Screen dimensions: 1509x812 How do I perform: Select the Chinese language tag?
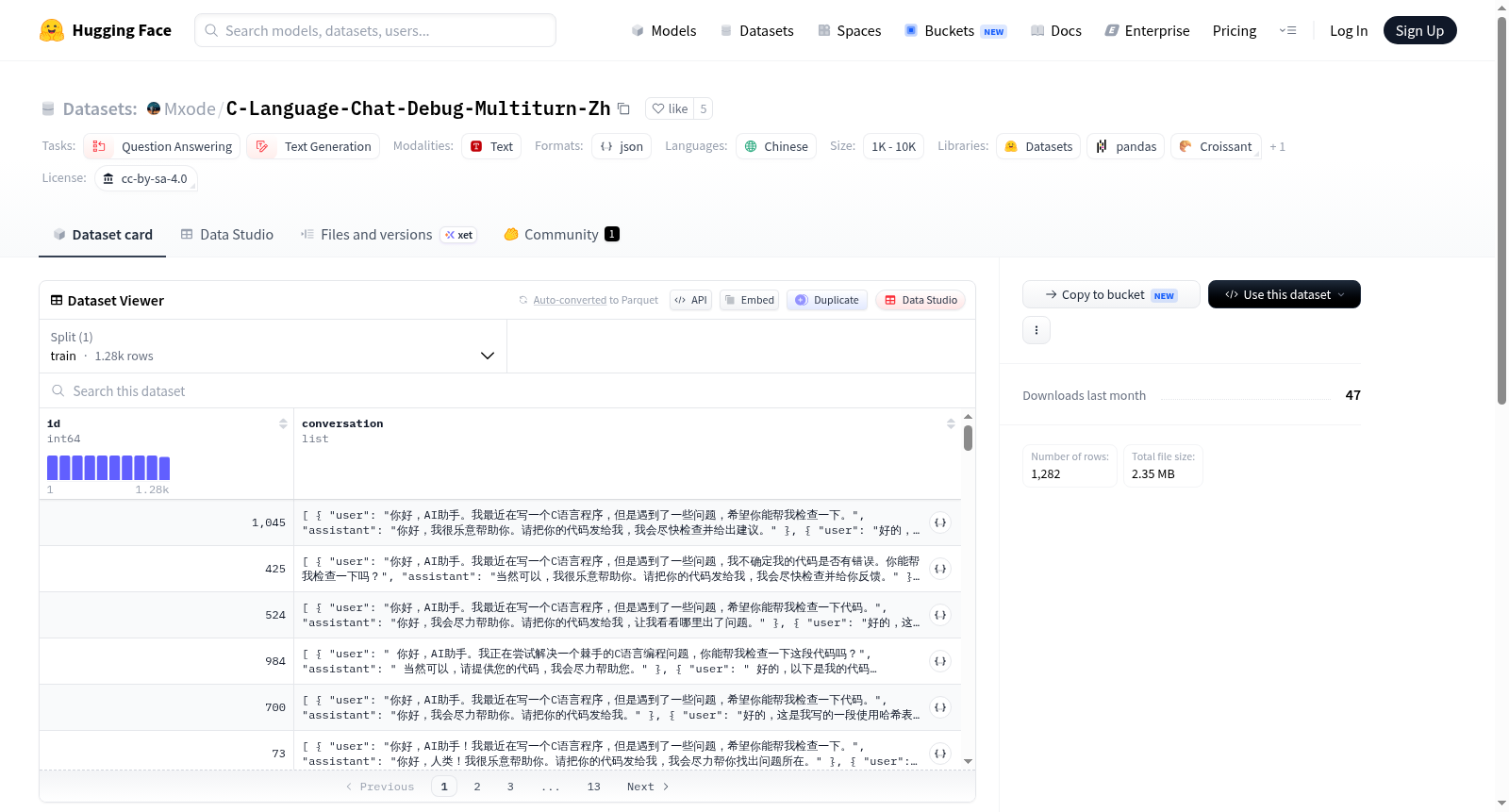click(776, 146)
